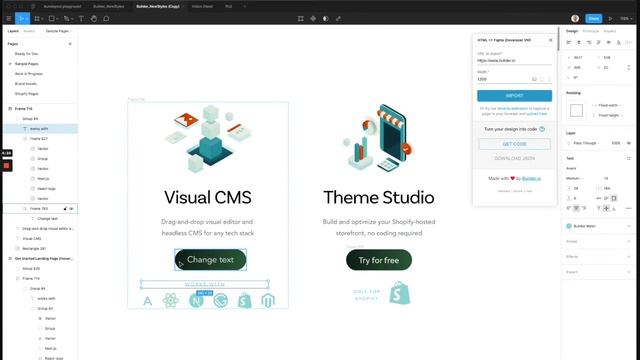Select the Pen tool
The image size is (640, 360).
click(66, 19)
